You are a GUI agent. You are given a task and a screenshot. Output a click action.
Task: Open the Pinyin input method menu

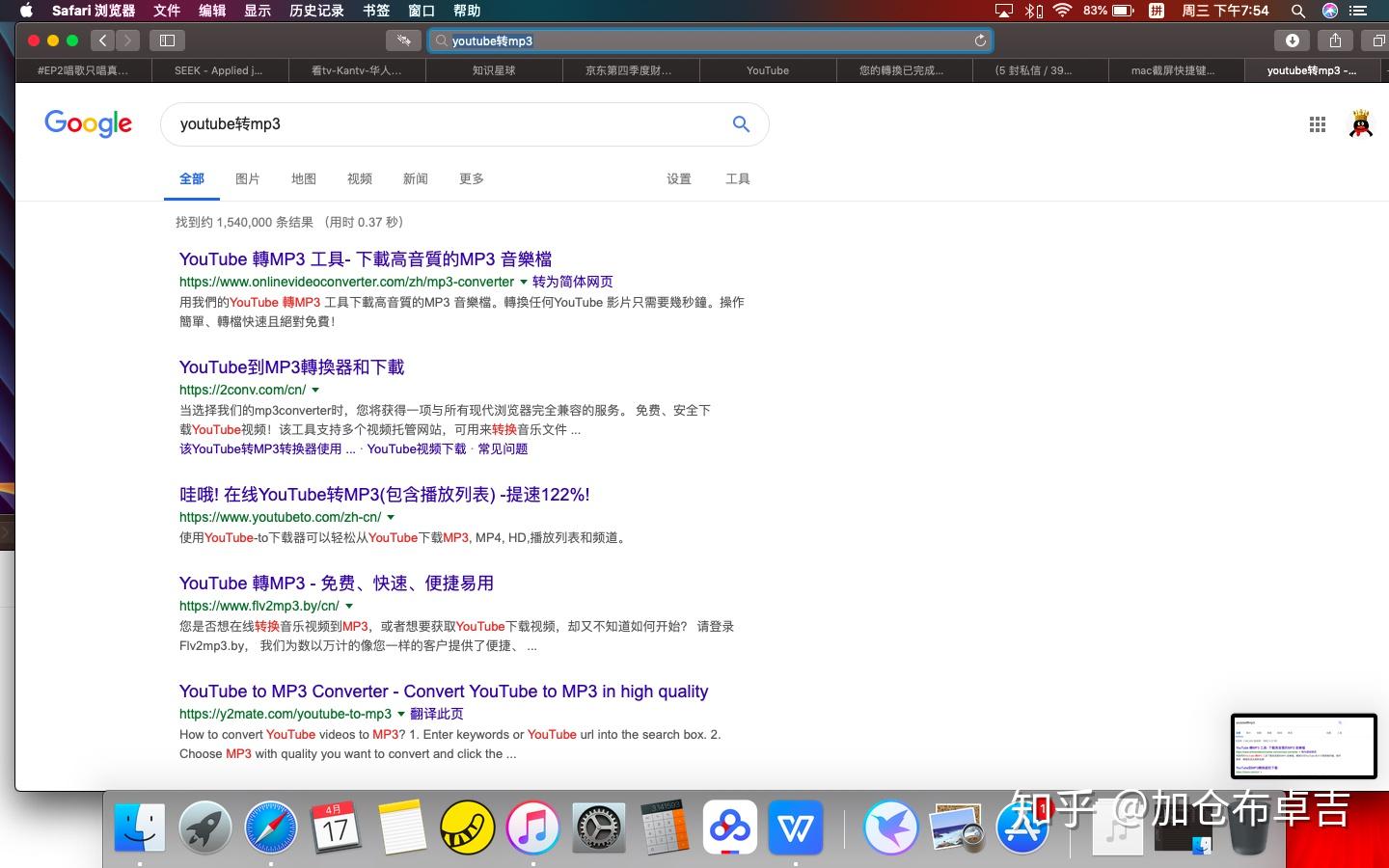(1156, 11)
